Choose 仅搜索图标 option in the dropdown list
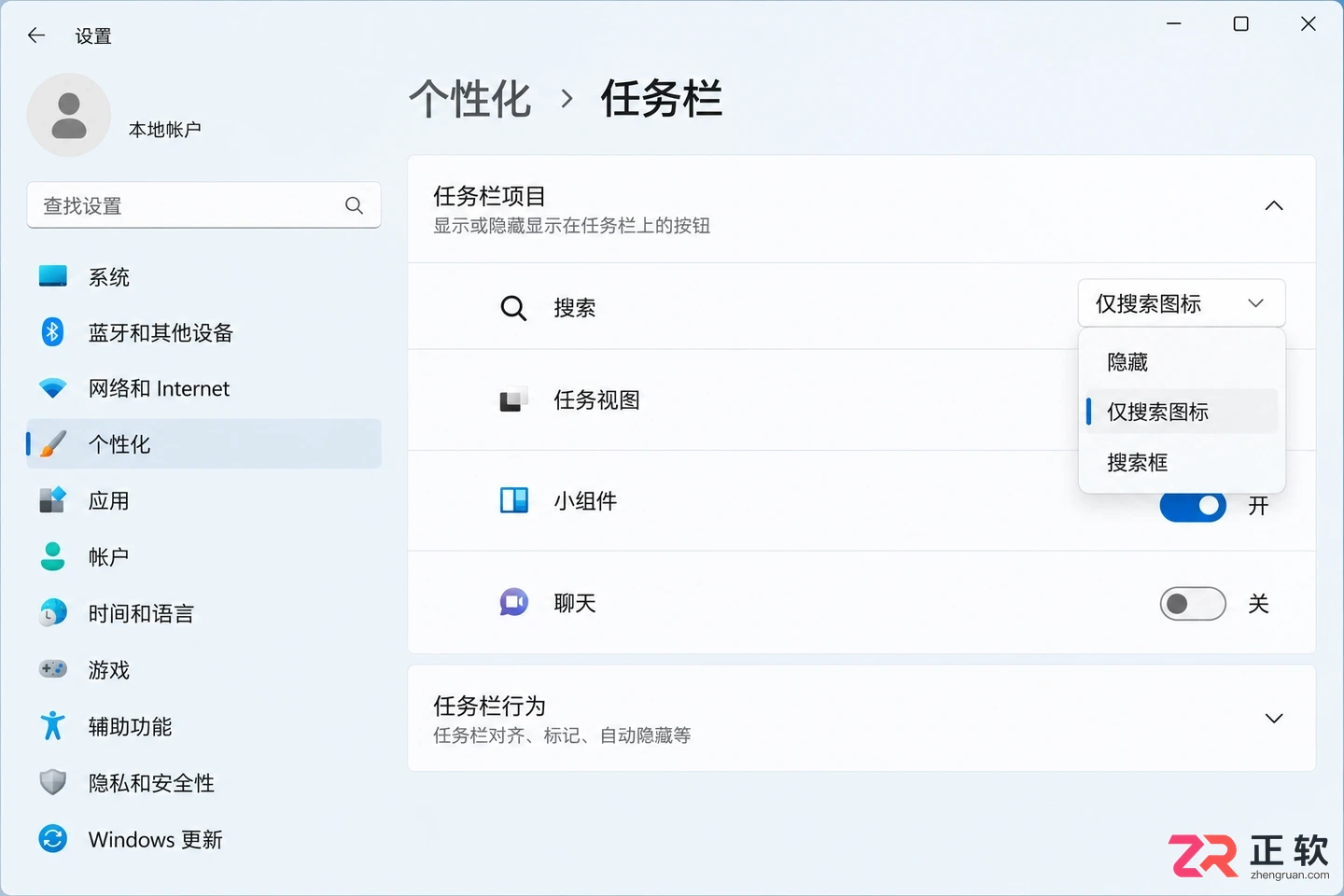Image resolution: width=1344 pixels, height=896 pixels. [x=1182, y=412]
